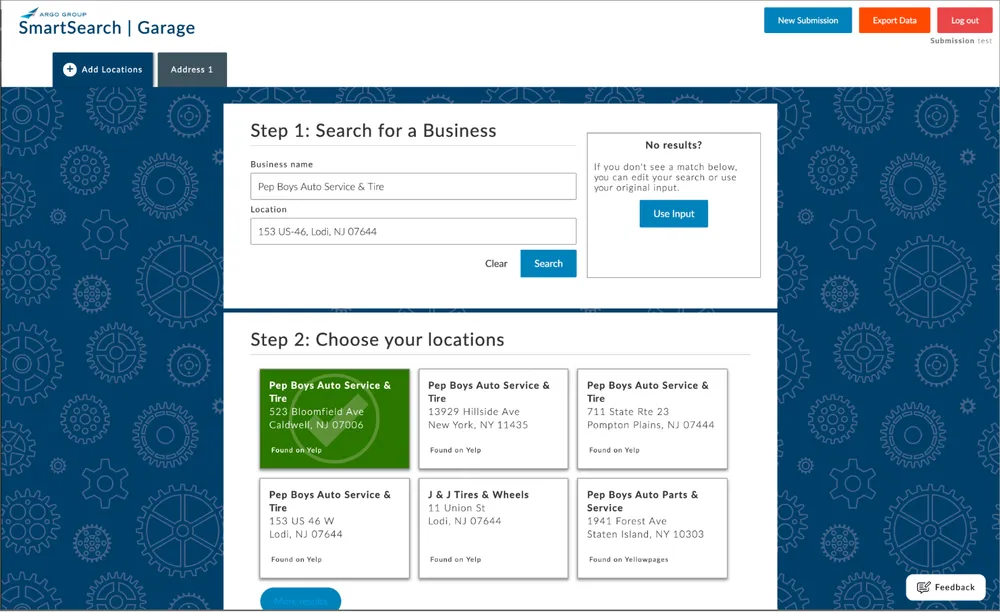Click the Export Data button
Screen dimensions: 1000x612
click(x=894, y=20)
